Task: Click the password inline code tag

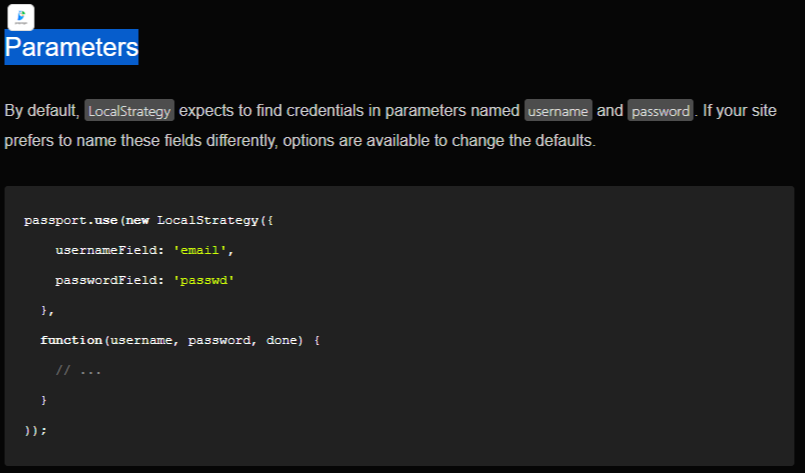Action: [660, 111]
